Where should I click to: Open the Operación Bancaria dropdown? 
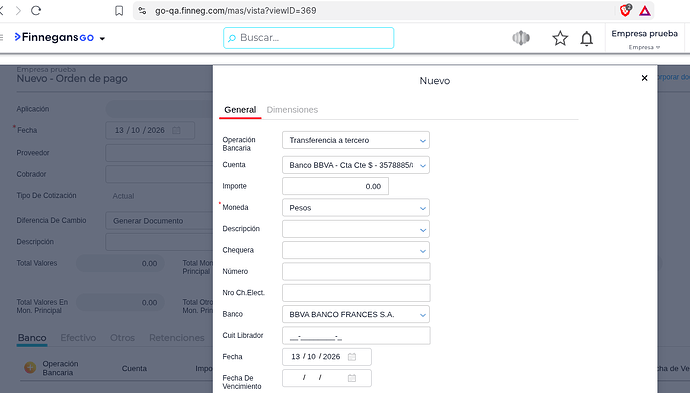point(356,140)
